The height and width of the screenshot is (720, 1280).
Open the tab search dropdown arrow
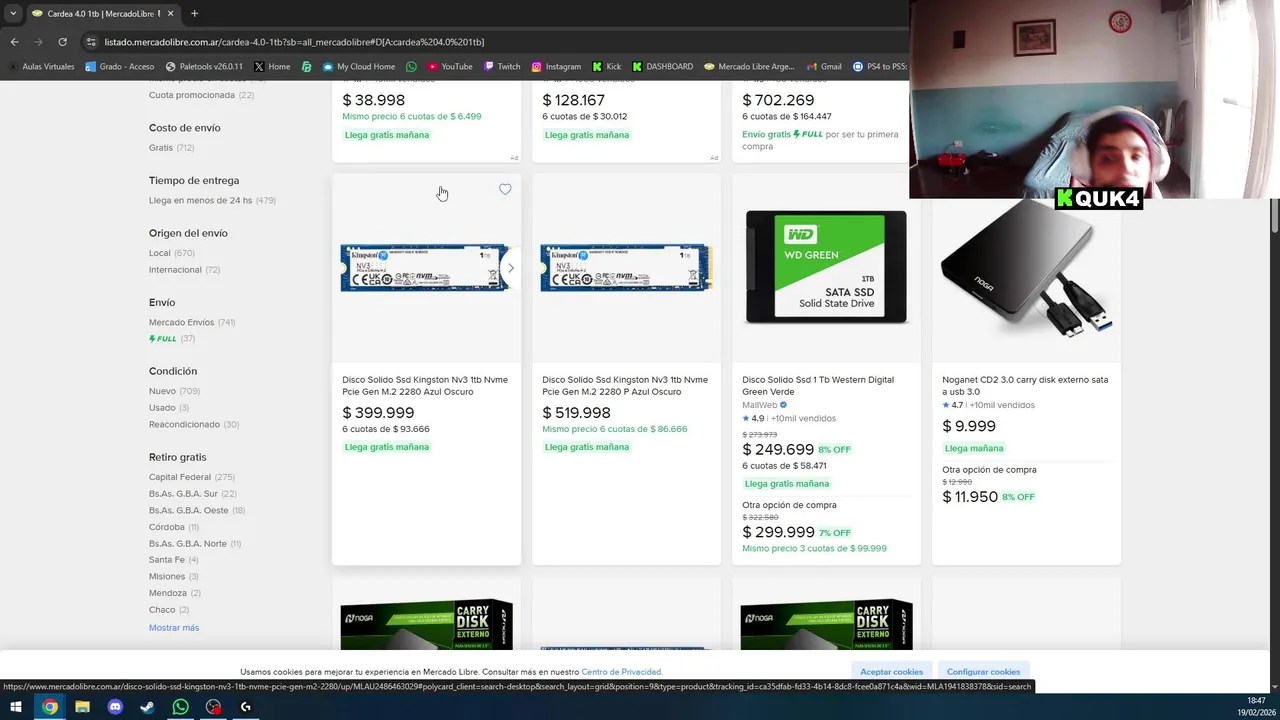point(13,13)
